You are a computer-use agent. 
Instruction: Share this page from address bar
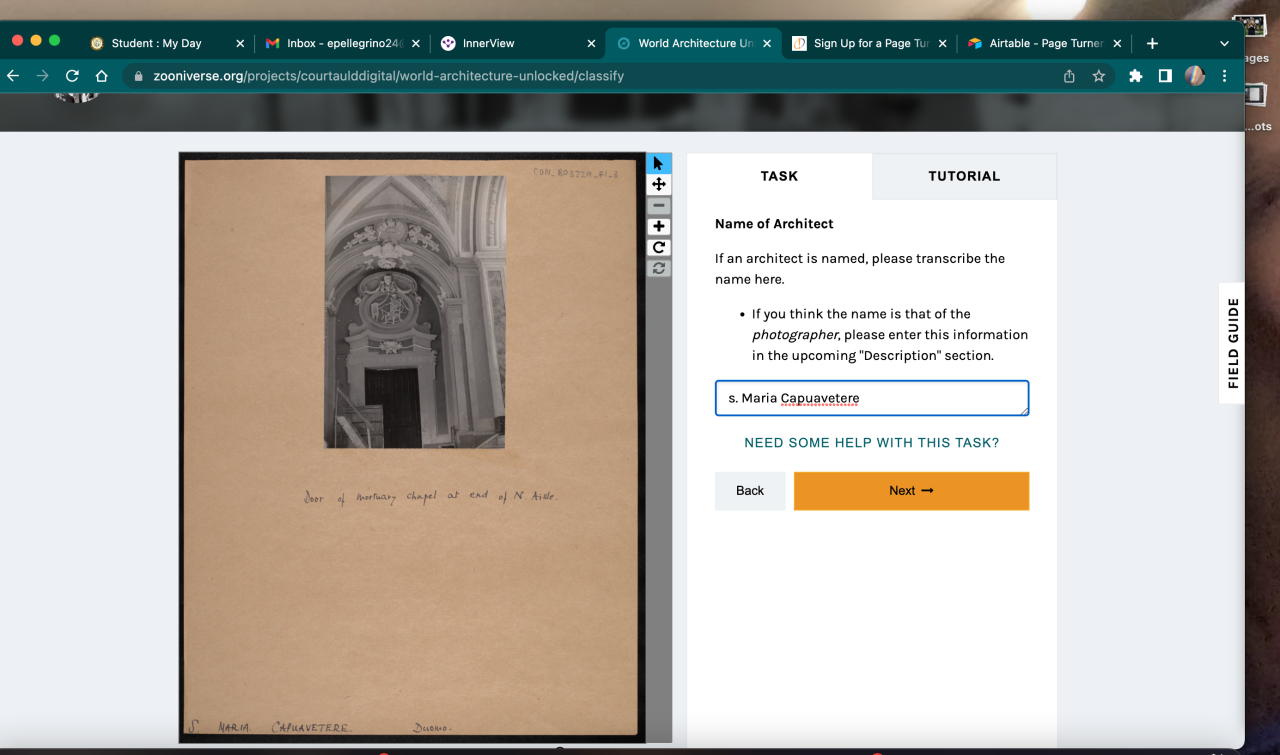1069,76
